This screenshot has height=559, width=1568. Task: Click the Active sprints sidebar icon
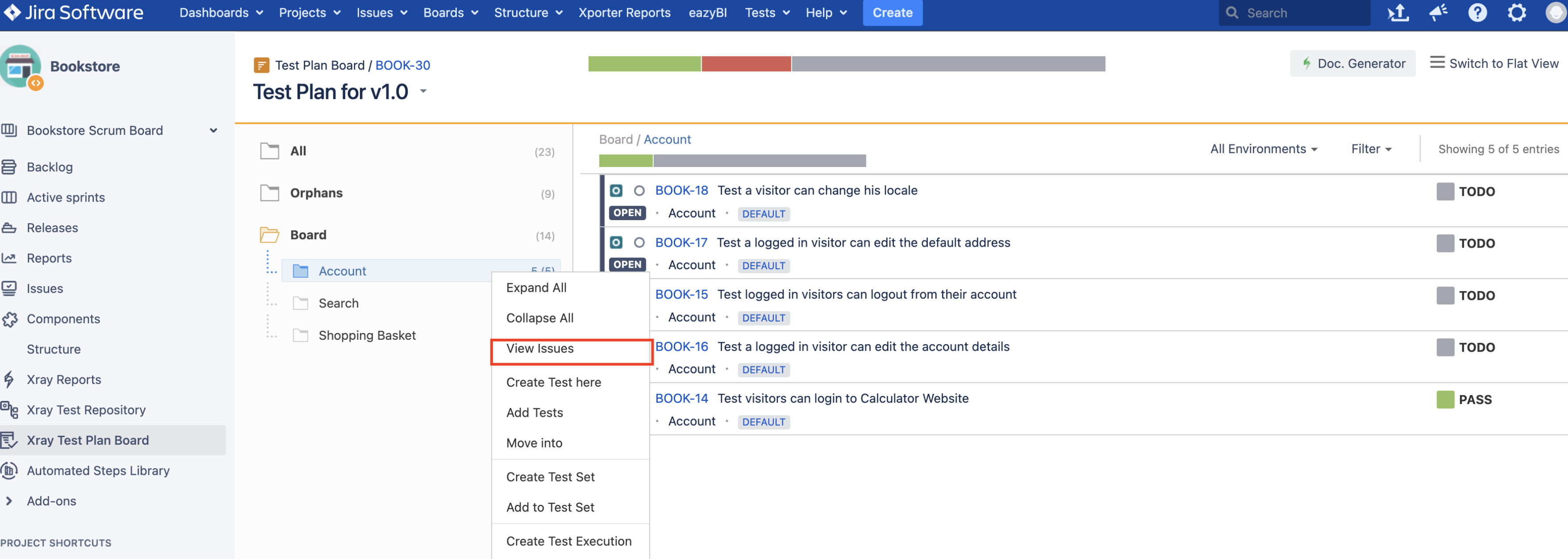pyautogui.click(x=9, y=197)
